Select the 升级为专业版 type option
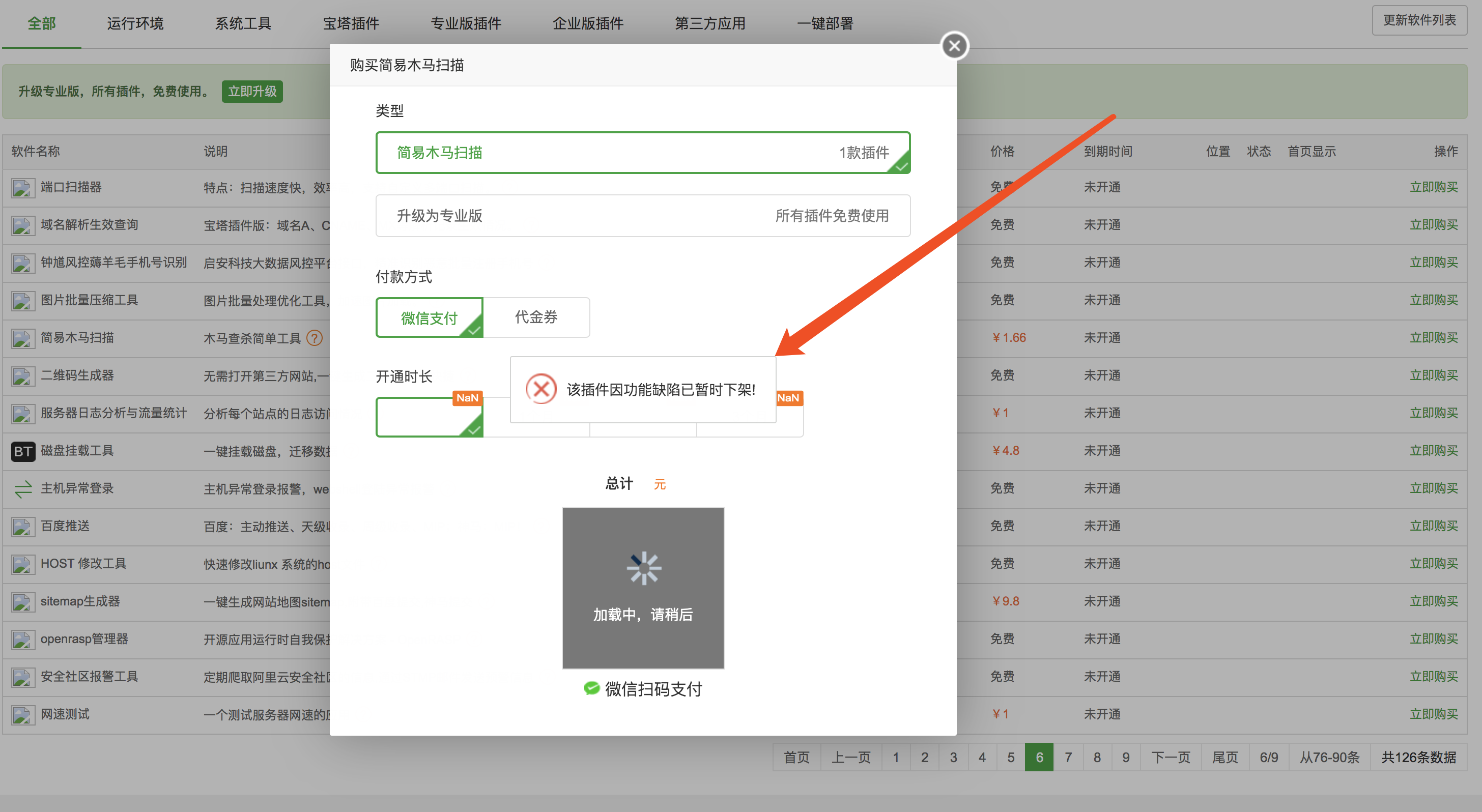 click(x=642, y=216)
